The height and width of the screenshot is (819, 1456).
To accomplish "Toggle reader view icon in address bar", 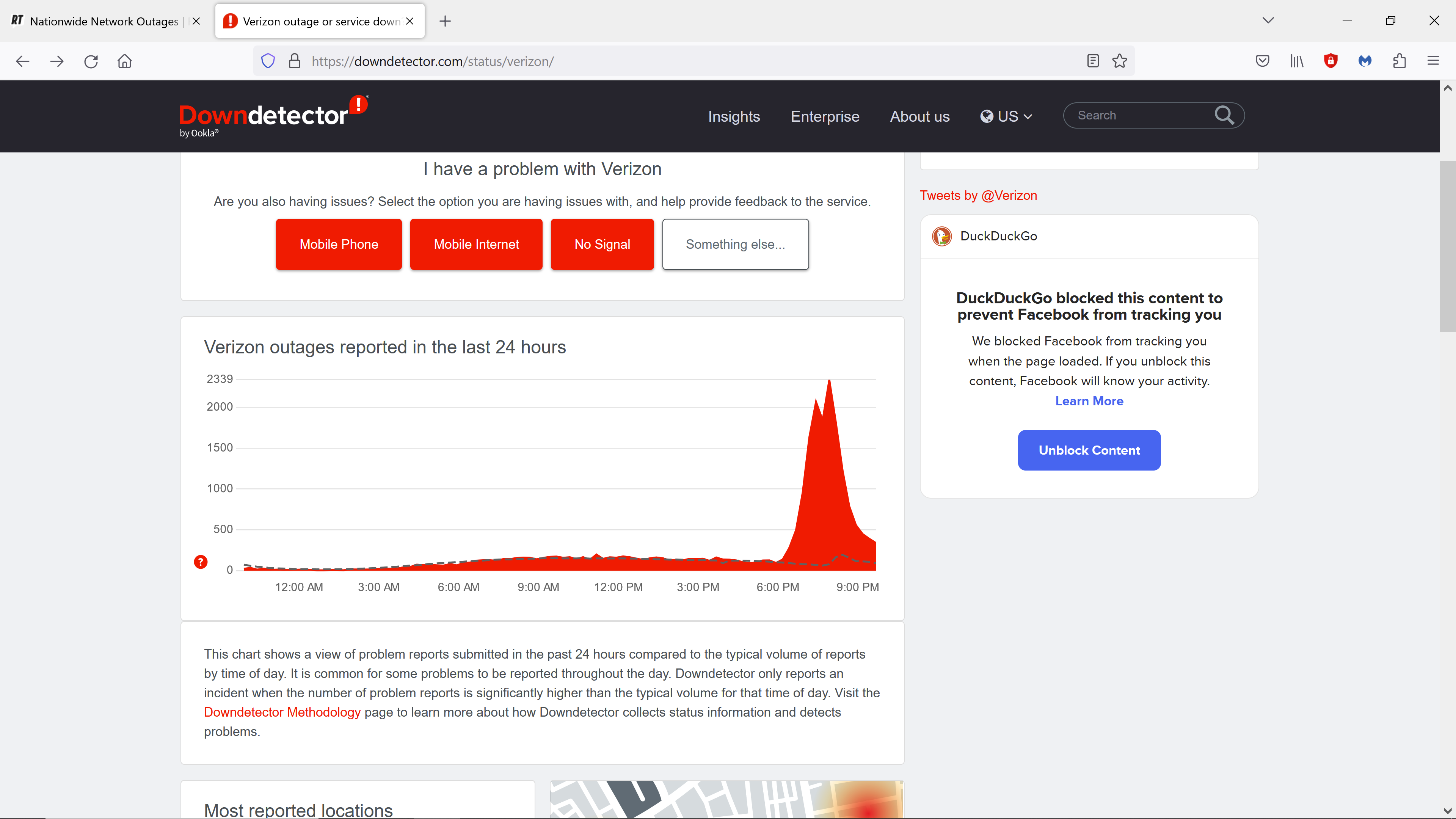I will coord(1092,61).
